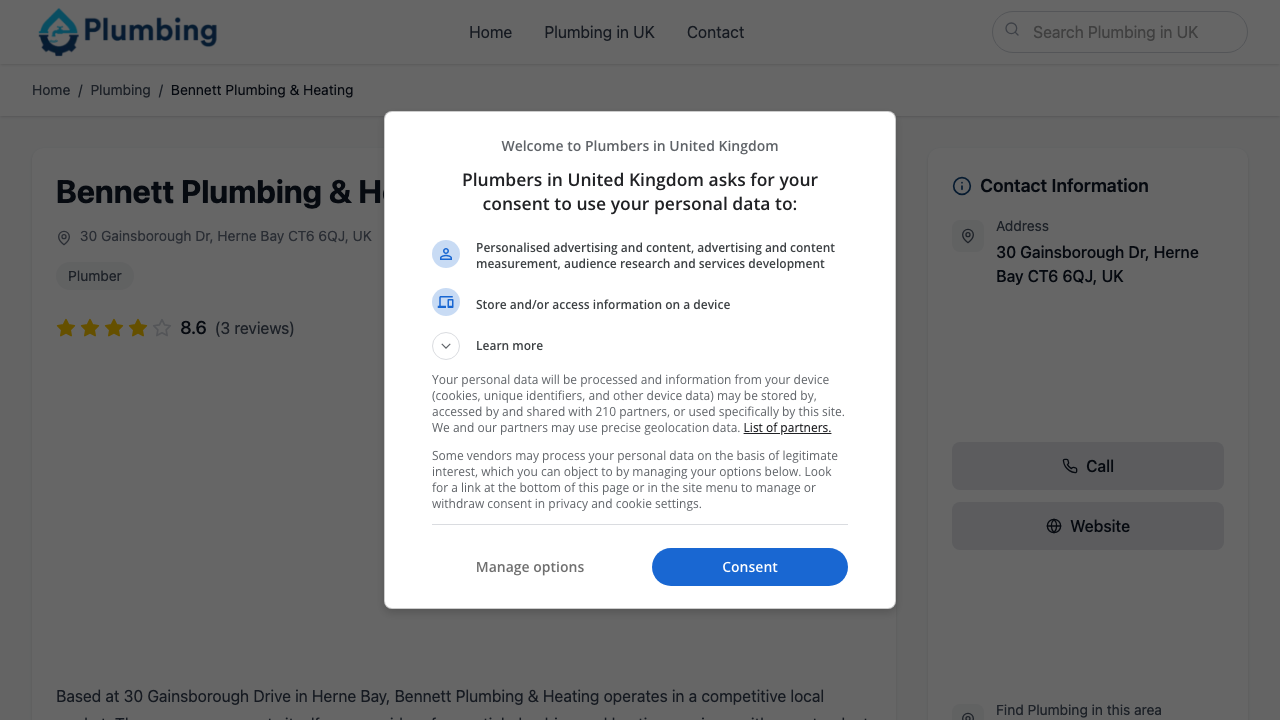Click the info icon beside Contact Information

(961, 186)
